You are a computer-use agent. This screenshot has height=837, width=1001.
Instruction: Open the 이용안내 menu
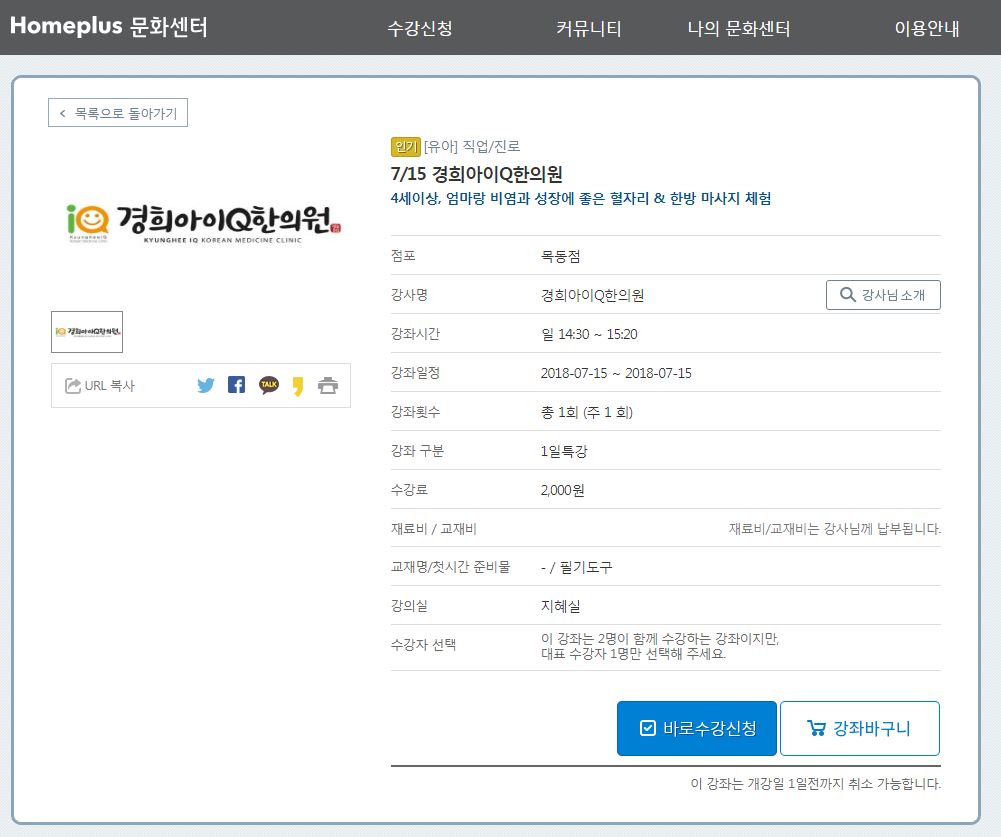[x=927, y=28]
